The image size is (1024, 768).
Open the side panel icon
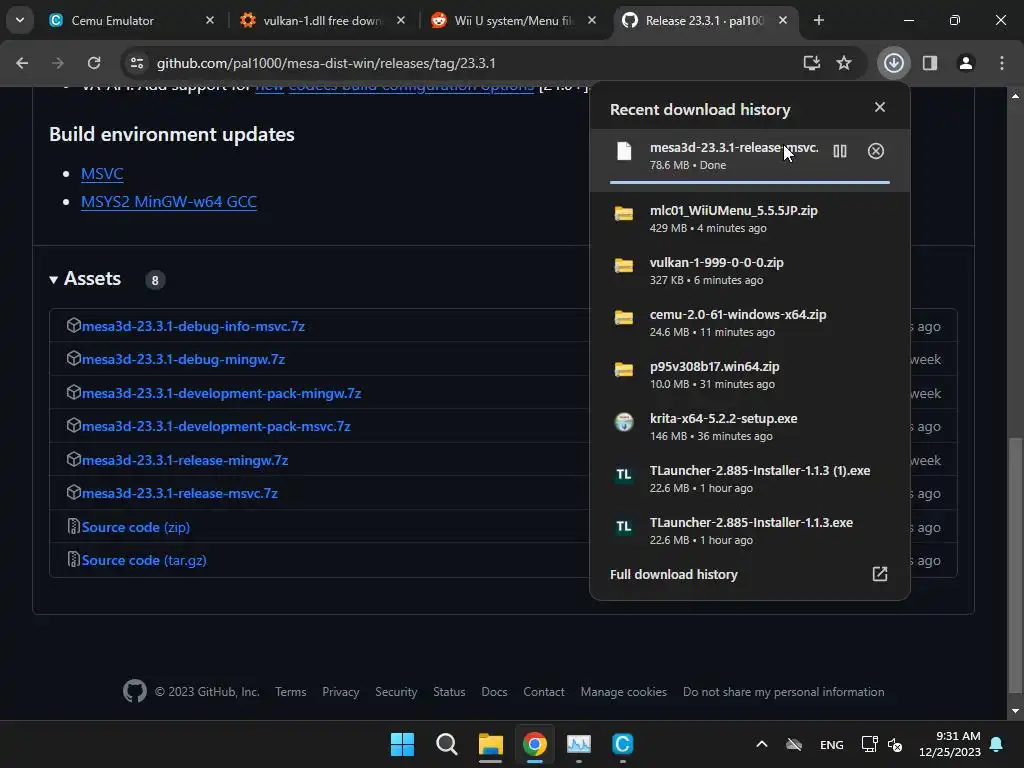929,63
